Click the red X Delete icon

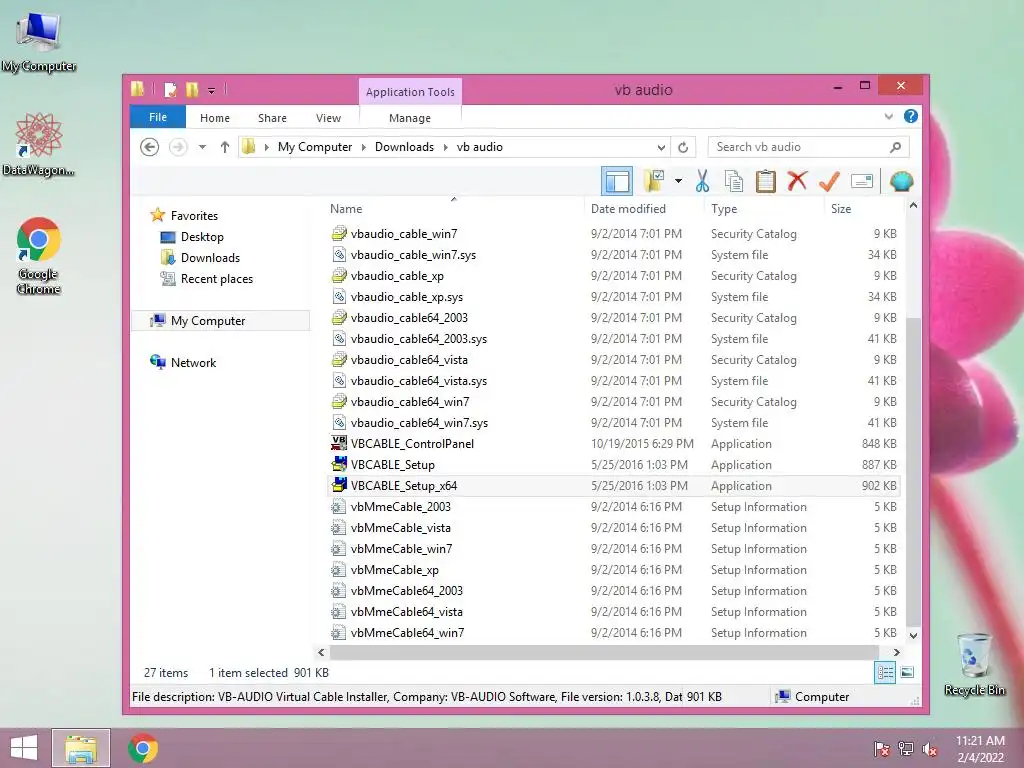coord(797,180)
